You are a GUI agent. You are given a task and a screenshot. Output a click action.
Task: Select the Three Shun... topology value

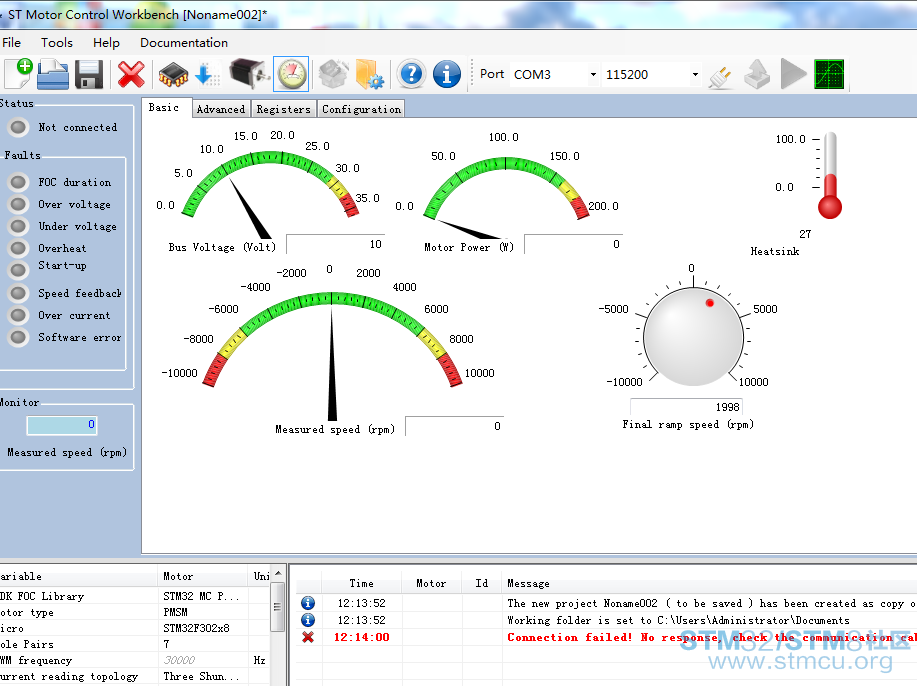click(201, 677)
